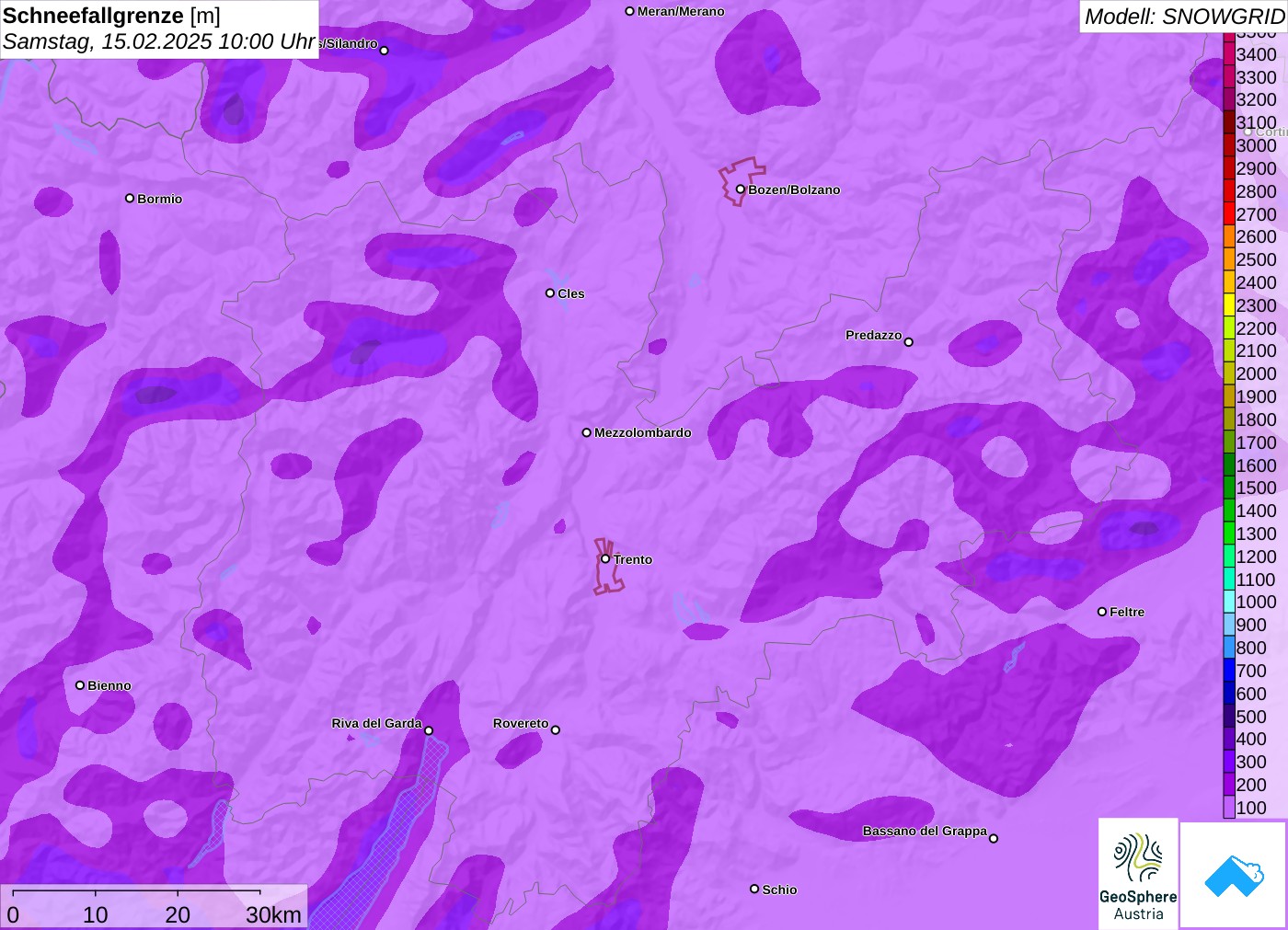Click the 30km scale bar label
Screen dimensions: 1288x930
pyautogui.click(x=273, y=915)
